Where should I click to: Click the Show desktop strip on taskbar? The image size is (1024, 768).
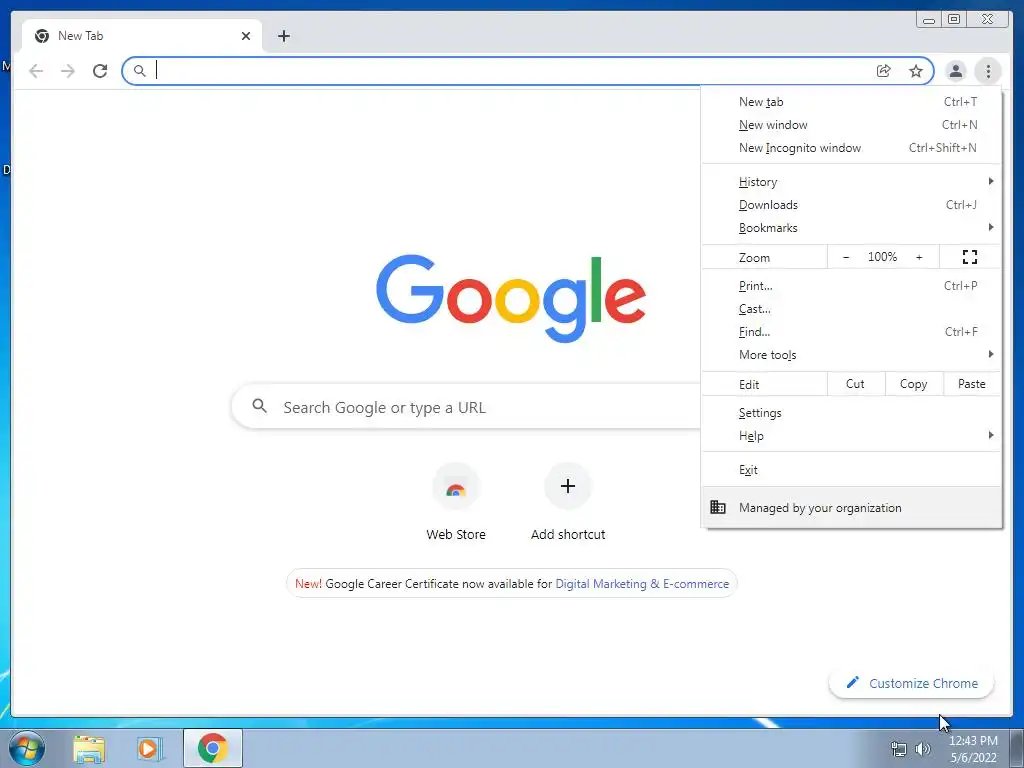pos(1017,748)
